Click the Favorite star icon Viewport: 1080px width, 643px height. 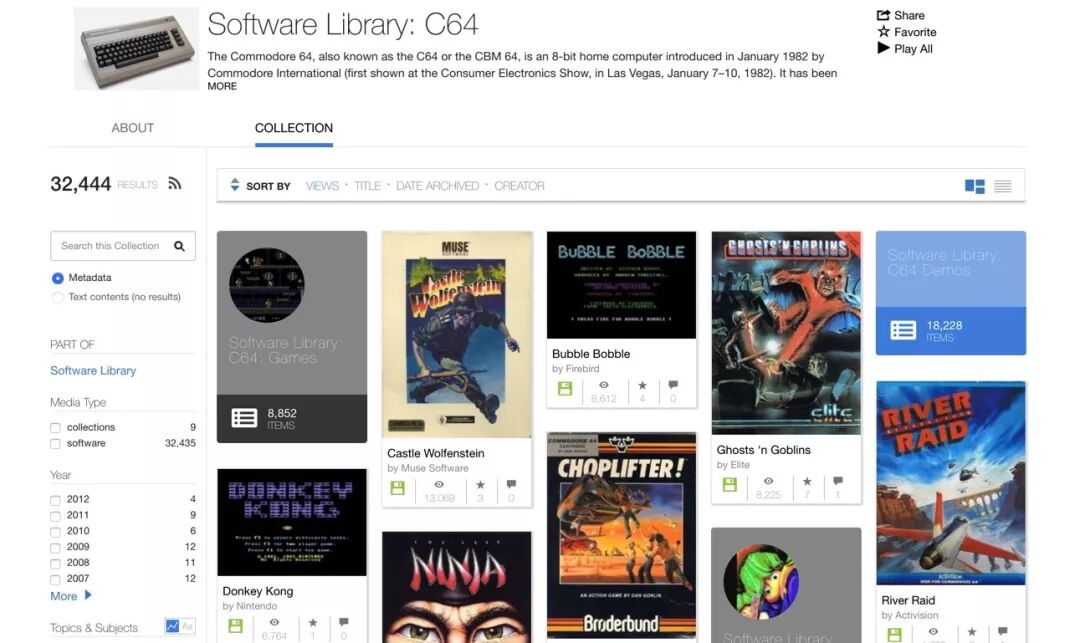click(x=883, y=31)
